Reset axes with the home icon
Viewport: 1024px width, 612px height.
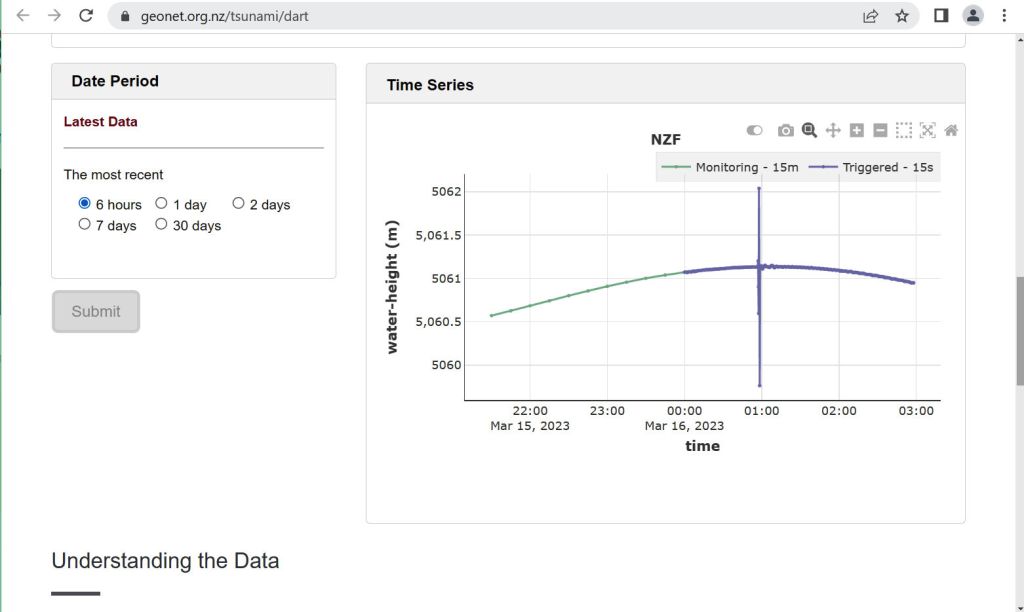951,131
